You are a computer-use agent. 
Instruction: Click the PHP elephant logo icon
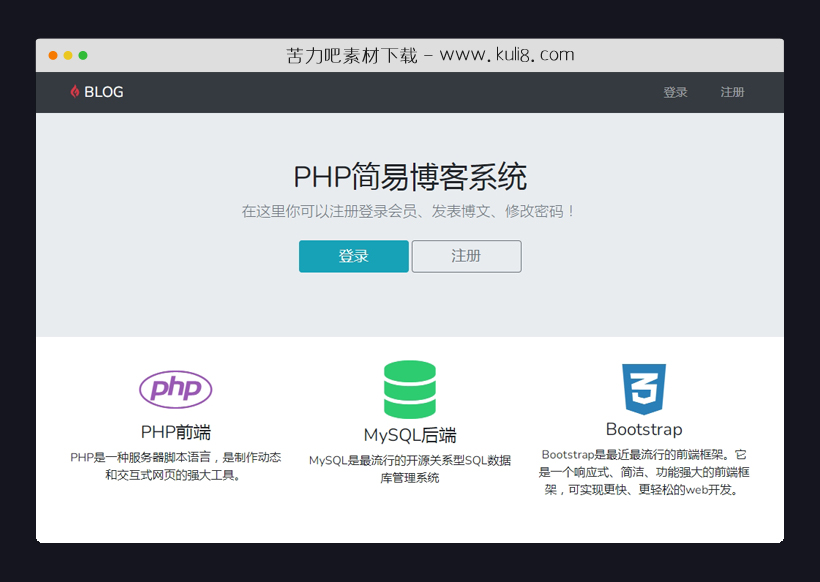point(176,388)
